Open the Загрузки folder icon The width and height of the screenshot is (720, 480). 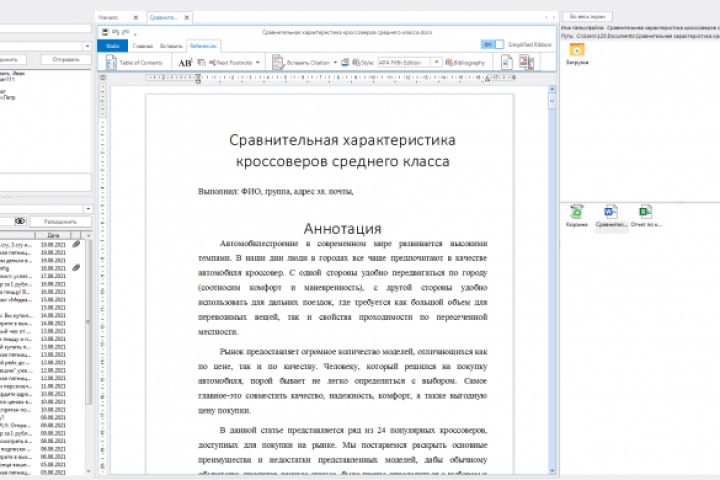coord(577,54)
